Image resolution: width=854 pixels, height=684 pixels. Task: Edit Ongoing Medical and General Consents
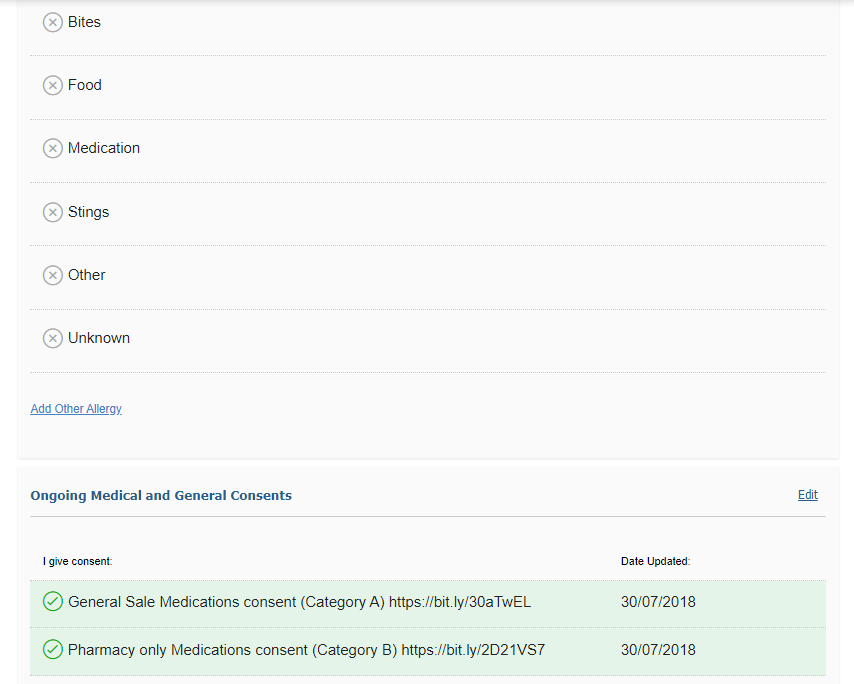point(808,494)
